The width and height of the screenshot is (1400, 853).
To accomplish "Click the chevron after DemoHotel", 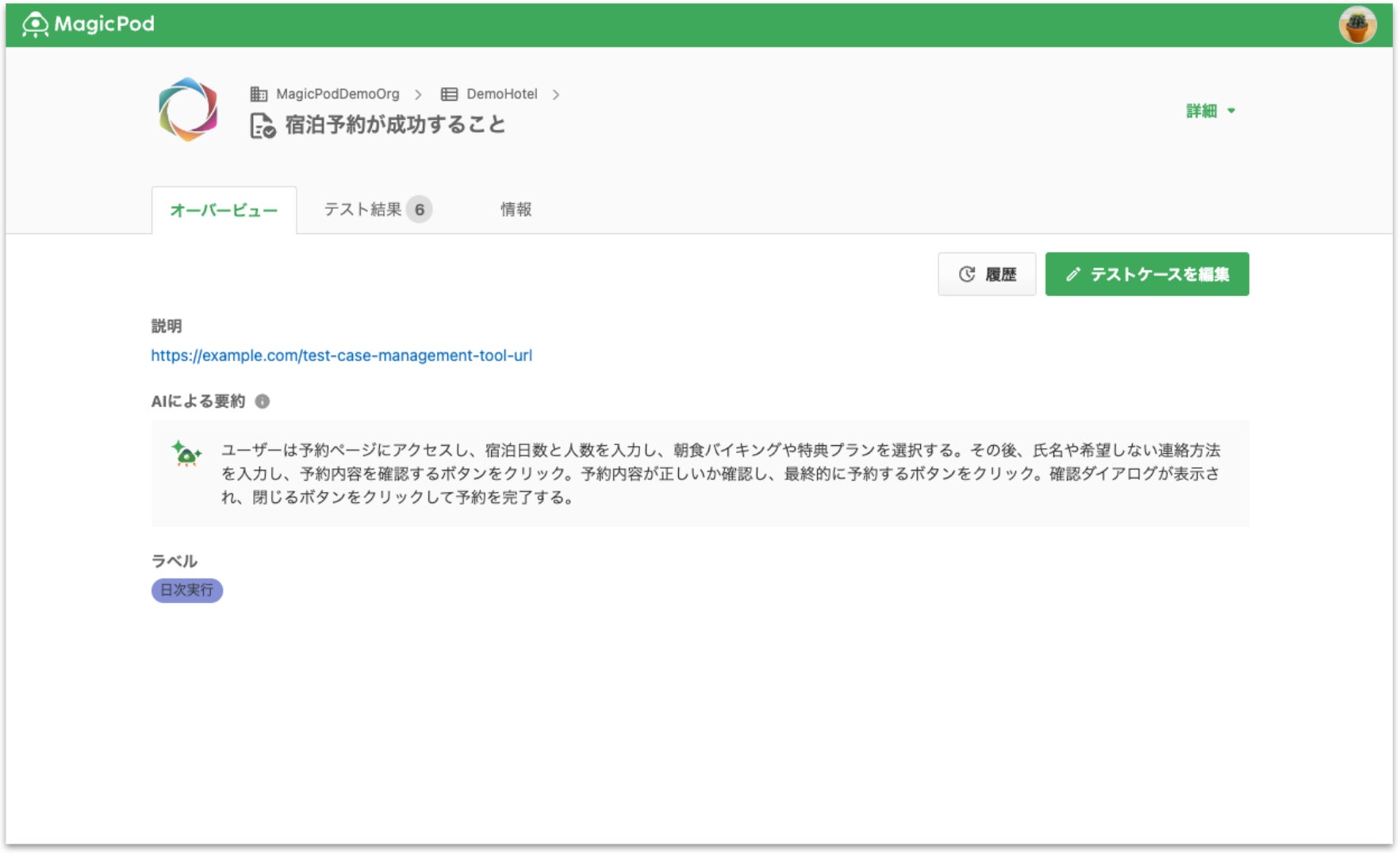I will (x=556, y=94).
